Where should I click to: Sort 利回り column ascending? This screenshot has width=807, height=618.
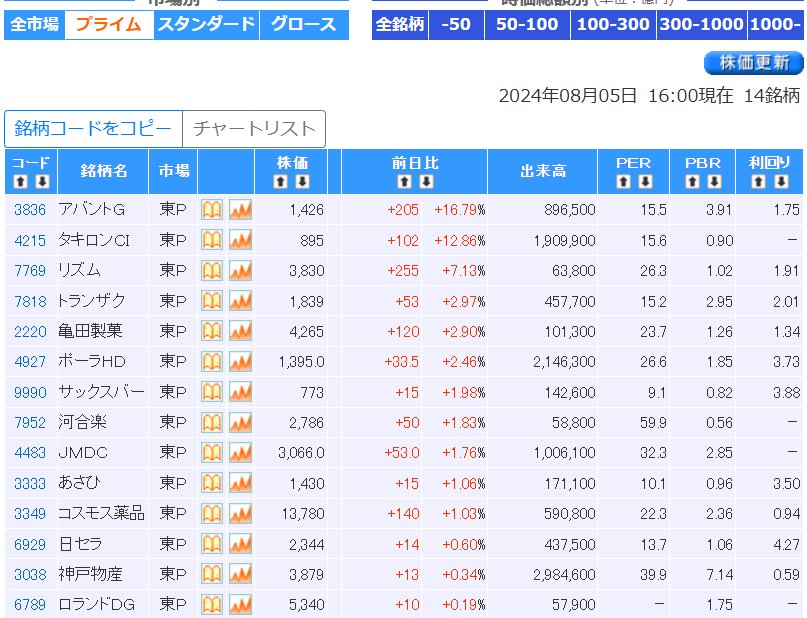pos(759,182)
